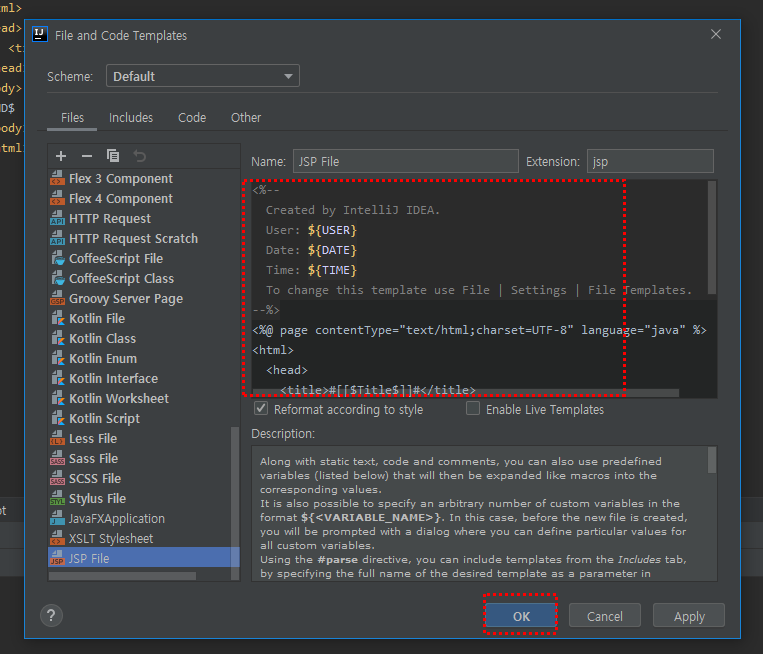Select Kotlin Worksheet icon
Screen dimensions: 763x654
point(57,398)
